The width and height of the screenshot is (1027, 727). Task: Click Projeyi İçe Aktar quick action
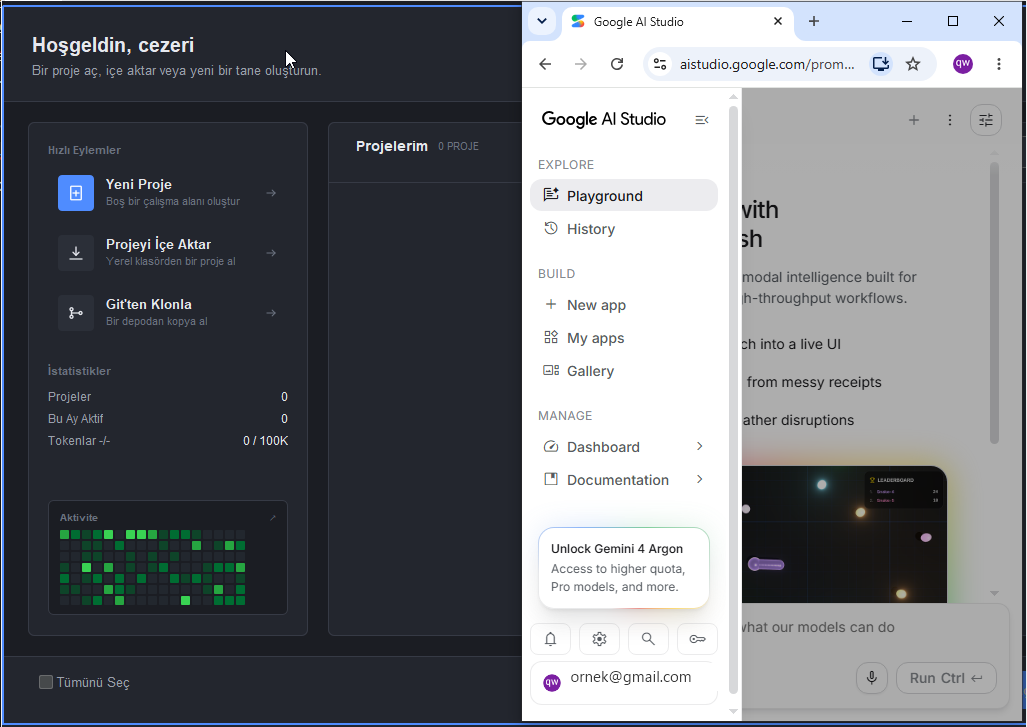168,253
